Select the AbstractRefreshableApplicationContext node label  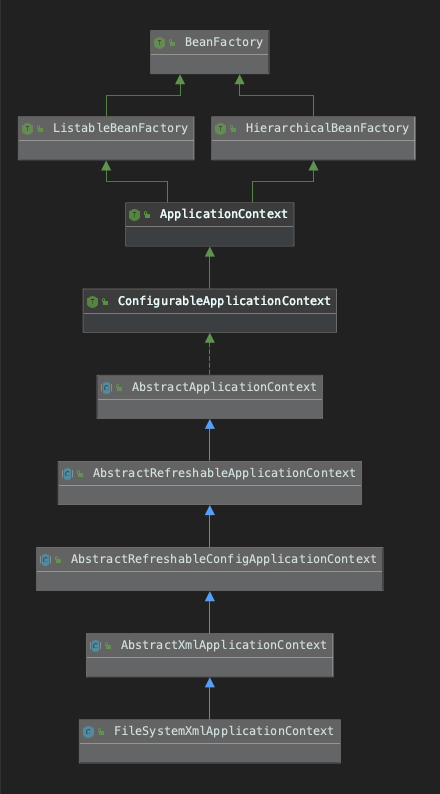click(224, 473)
